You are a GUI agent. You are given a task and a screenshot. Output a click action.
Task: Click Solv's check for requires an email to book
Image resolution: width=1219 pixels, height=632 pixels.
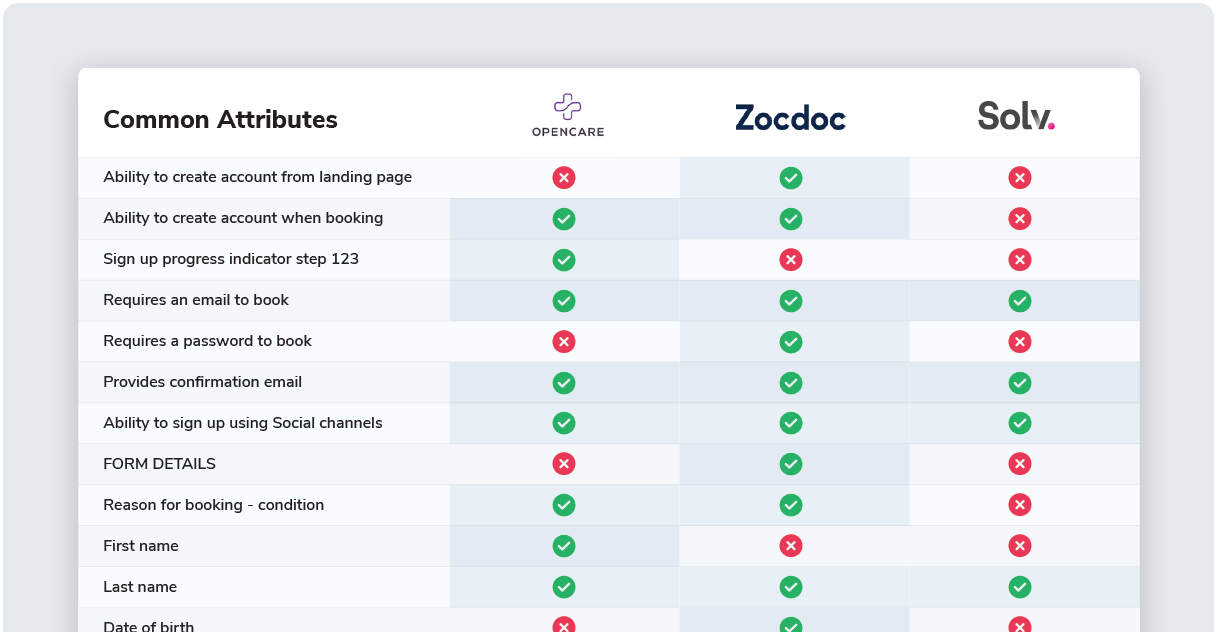1020,301
